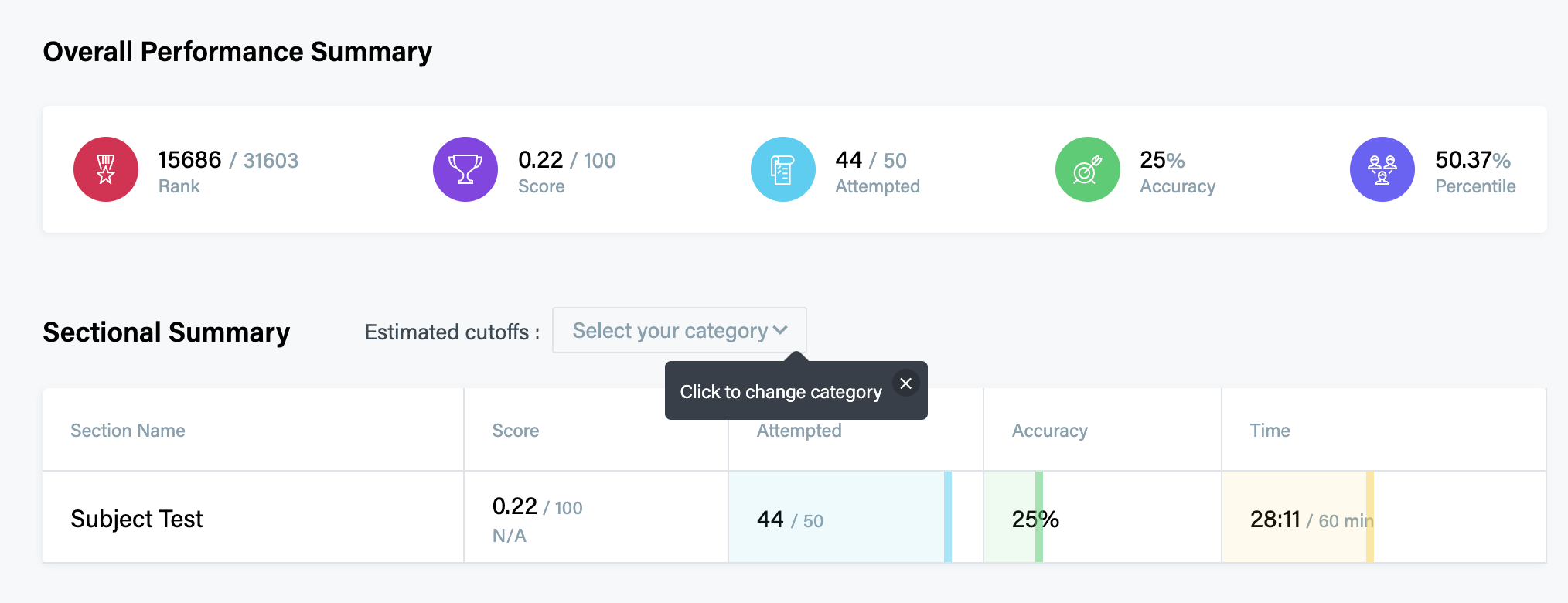Screen dimensions: 1568x603
Task: Close the 'Click to change category' tooltip
Action: pos(905,383)
